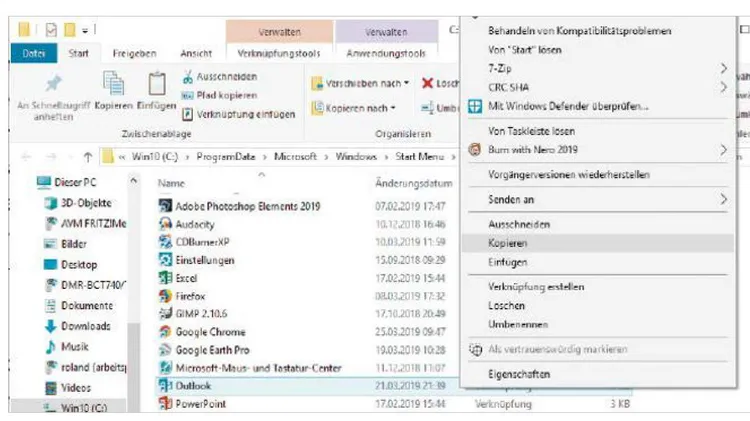Image resolution: width=750 pixels, height=421 pixels.
Task: Click the new folder icon in quick access toolbar
Action: click(x=70, y=30)
